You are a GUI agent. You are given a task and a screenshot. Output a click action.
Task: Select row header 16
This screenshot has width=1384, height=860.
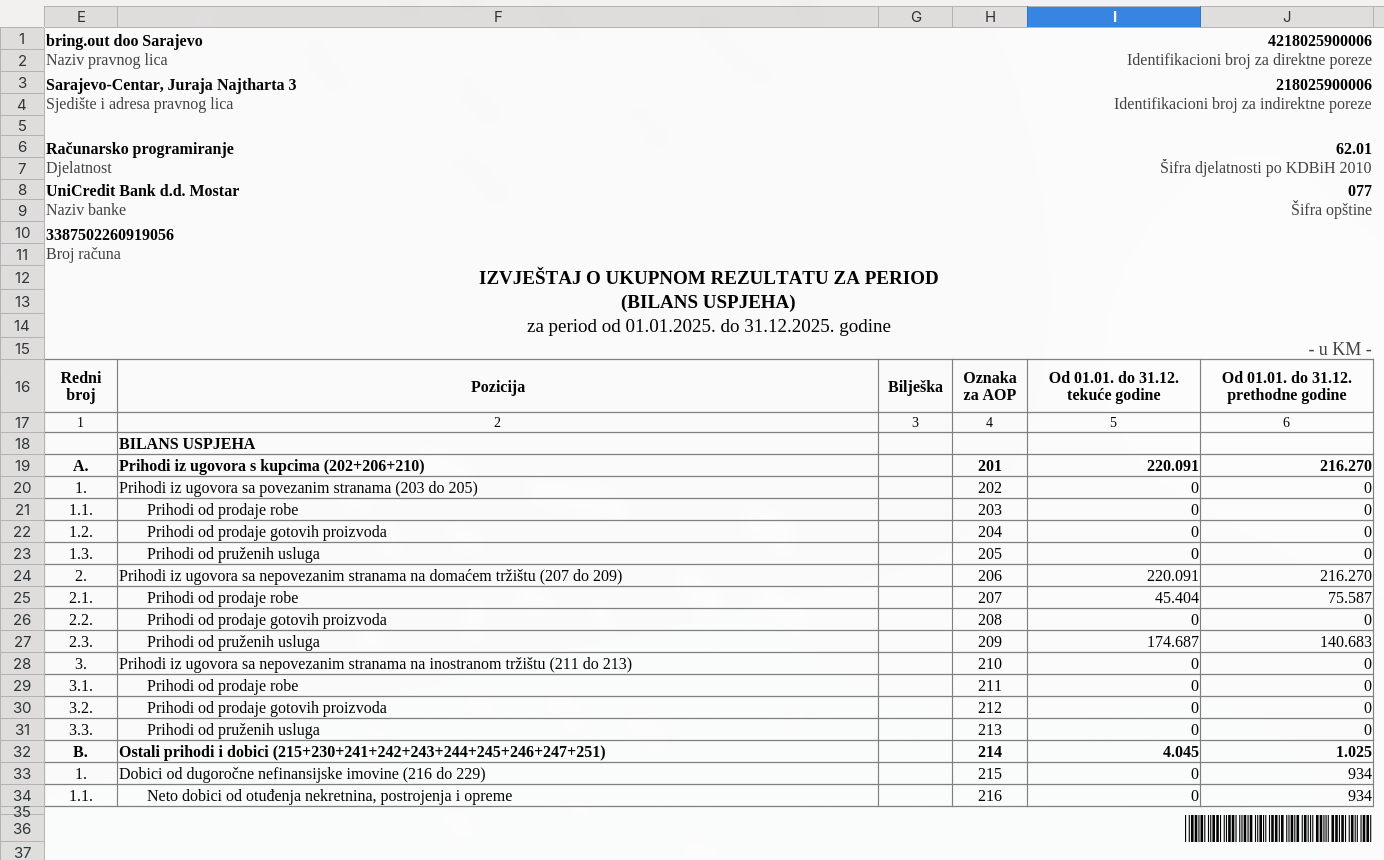coord(22,386)
